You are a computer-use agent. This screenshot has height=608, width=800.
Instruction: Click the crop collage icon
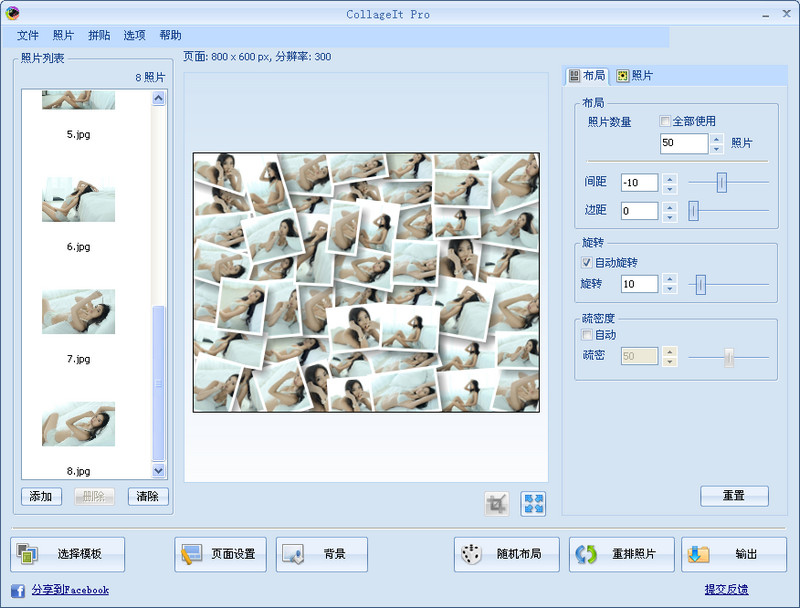496,504
